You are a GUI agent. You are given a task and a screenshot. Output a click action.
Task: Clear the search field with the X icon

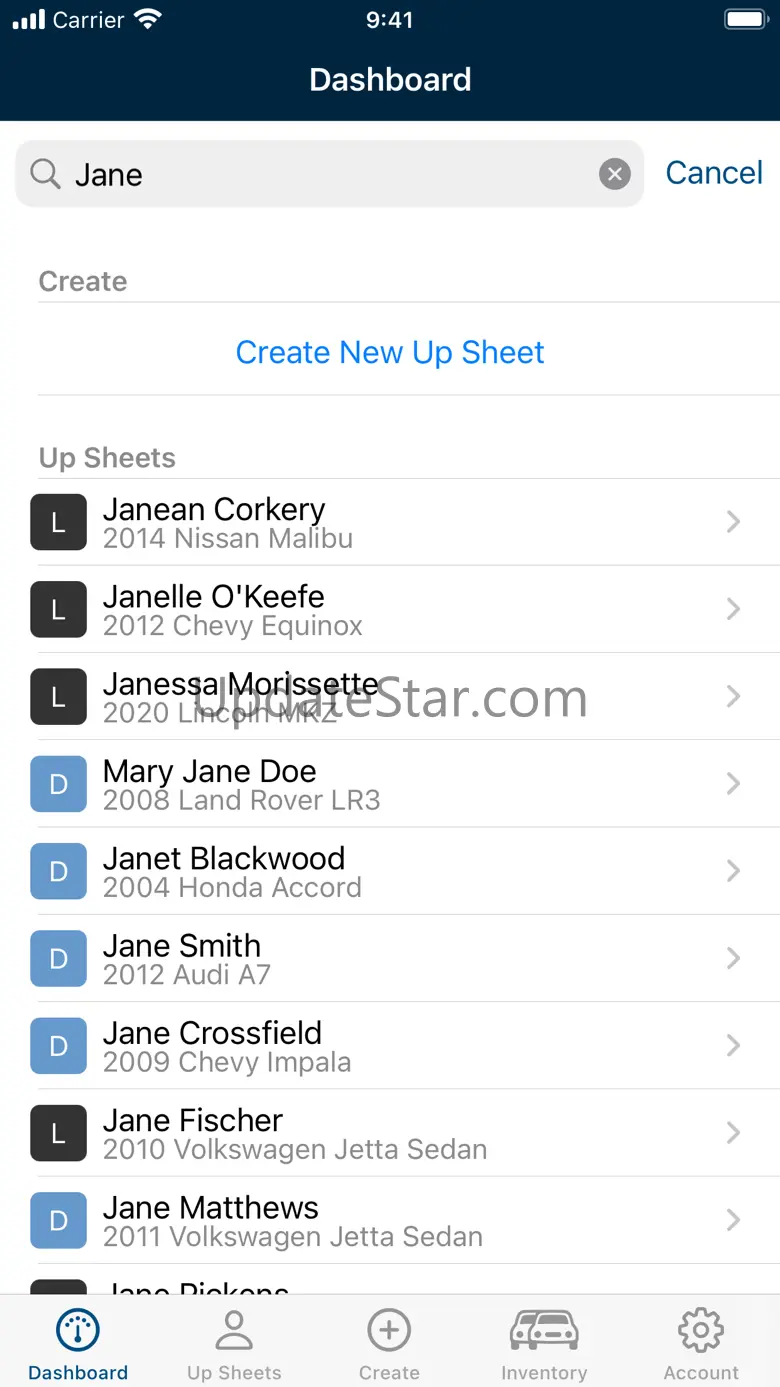[x=615, y=175]
